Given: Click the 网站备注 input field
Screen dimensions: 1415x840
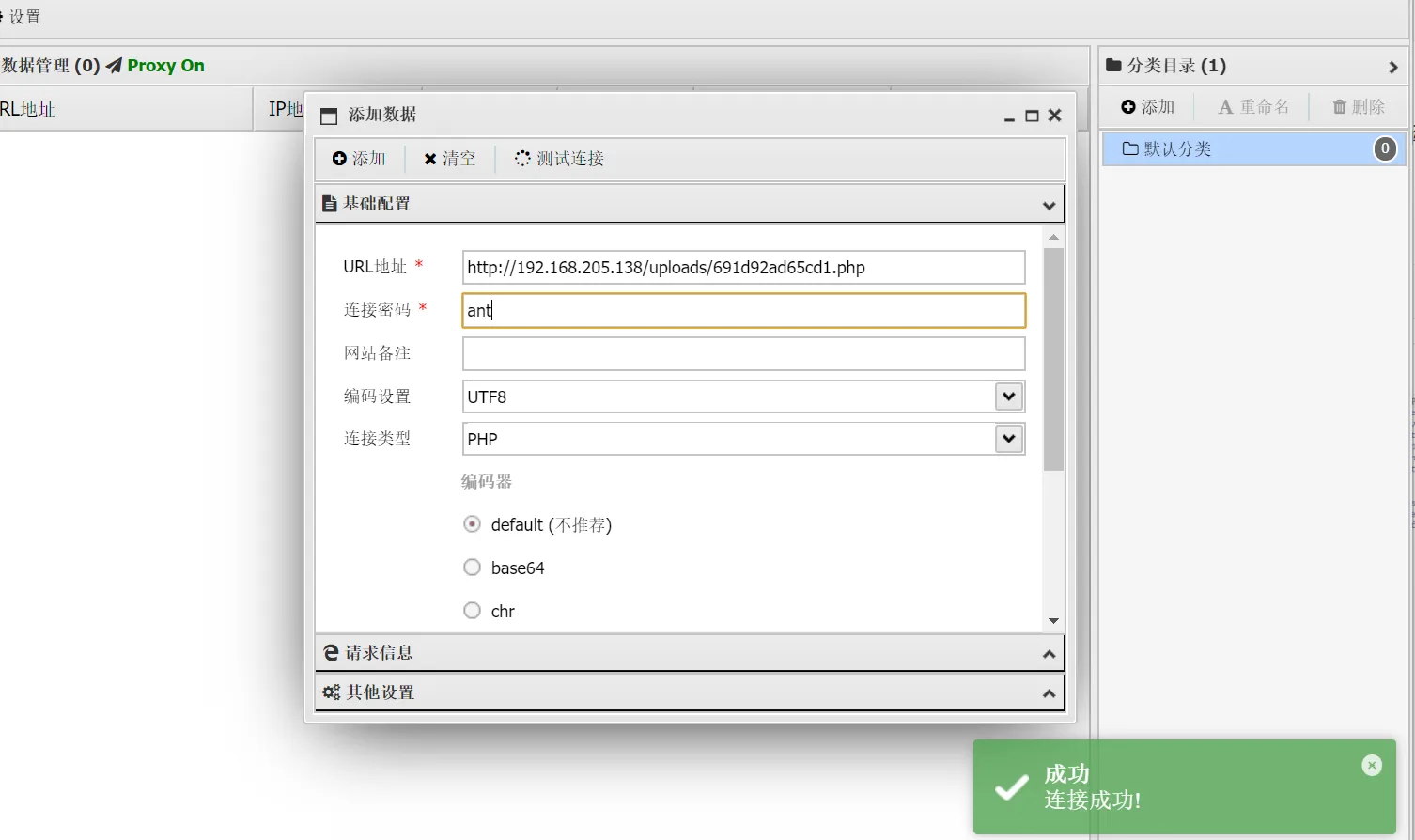Looking at the screenshot, I should pyautogui.click(x=742, y=354).
